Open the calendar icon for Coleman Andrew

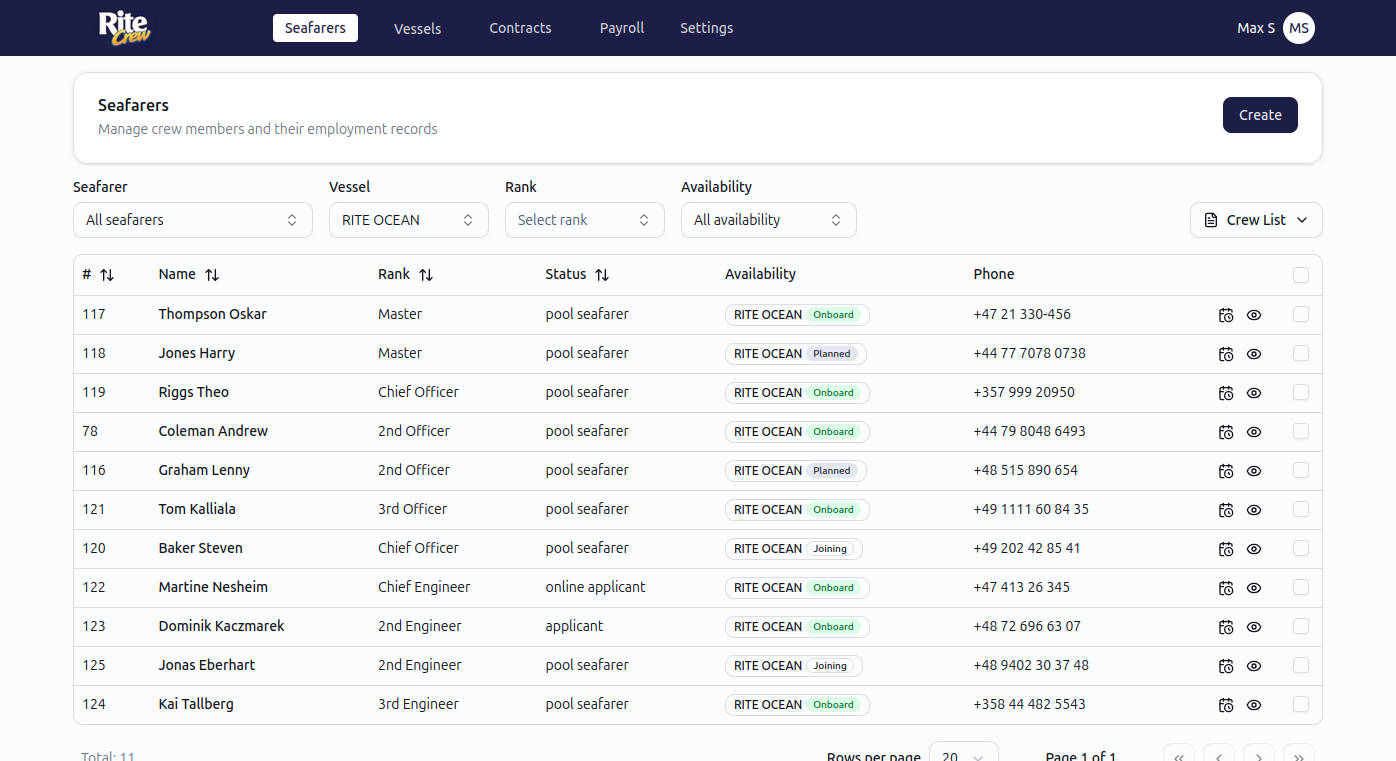(1226, 432)
